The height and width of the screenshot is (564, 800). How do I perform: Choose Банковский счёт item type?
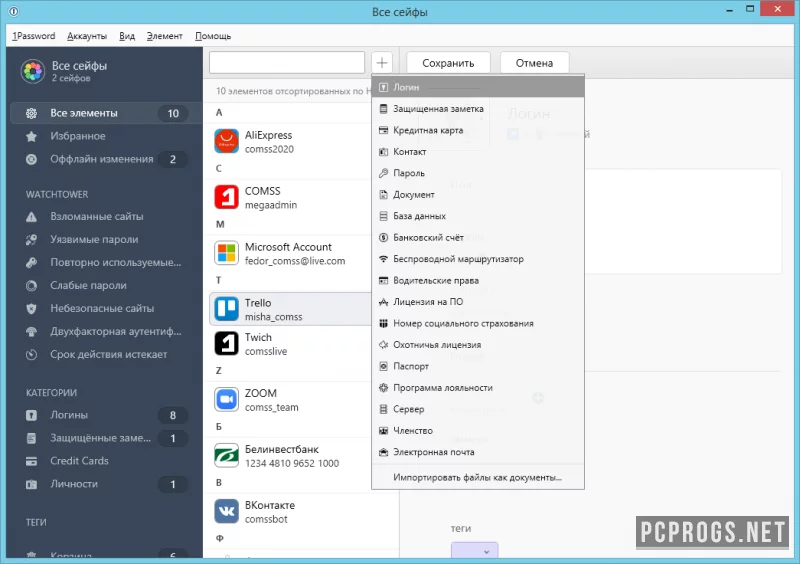pos(478,237)
